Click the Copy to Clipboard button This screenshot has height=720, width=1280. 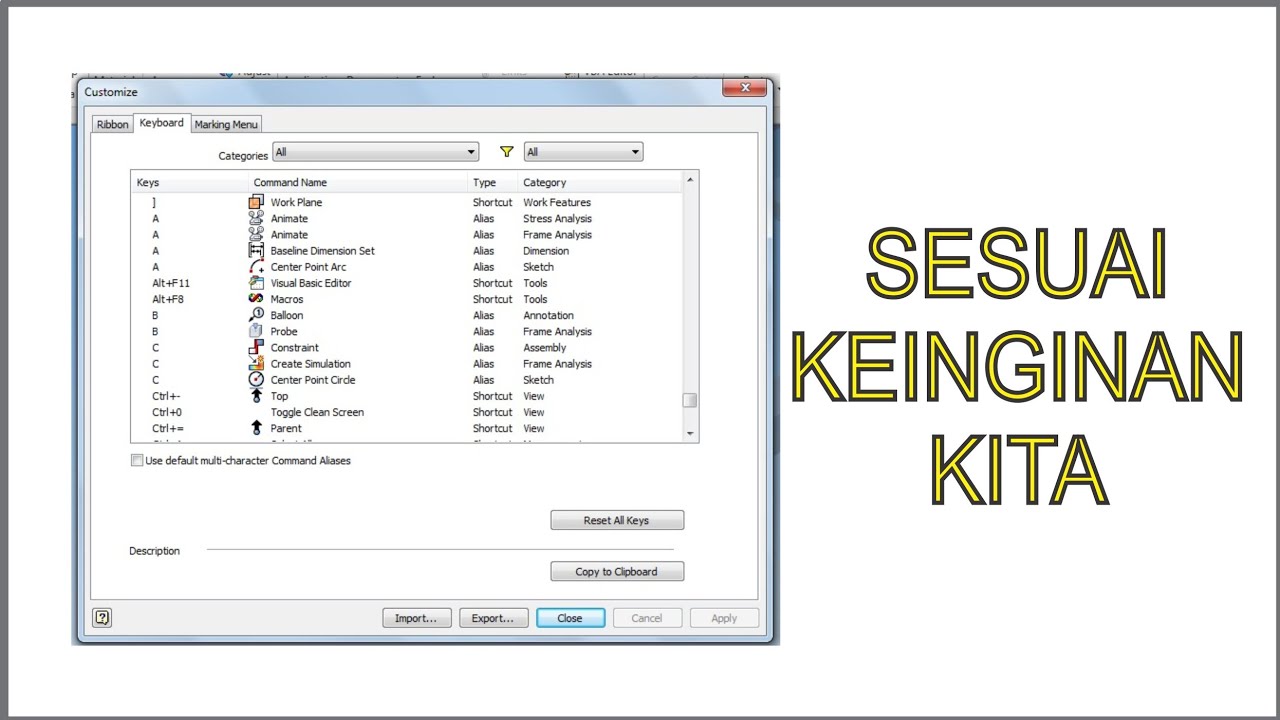click(617, 572)
